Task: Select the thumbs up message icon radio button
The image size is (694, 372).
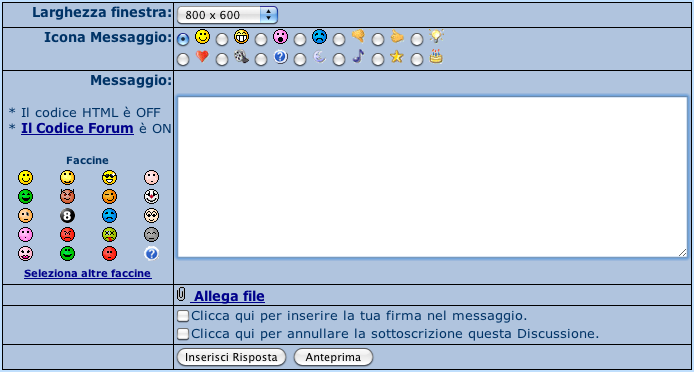Action: [x=378, y=39]
